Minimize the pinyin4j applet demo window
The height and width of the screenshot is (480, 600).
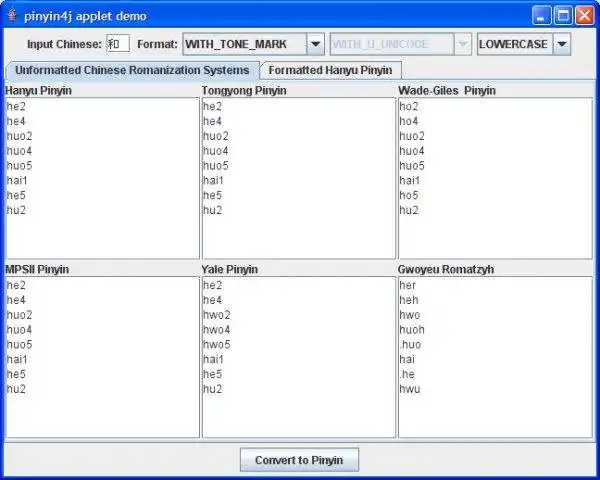[541, 16]
